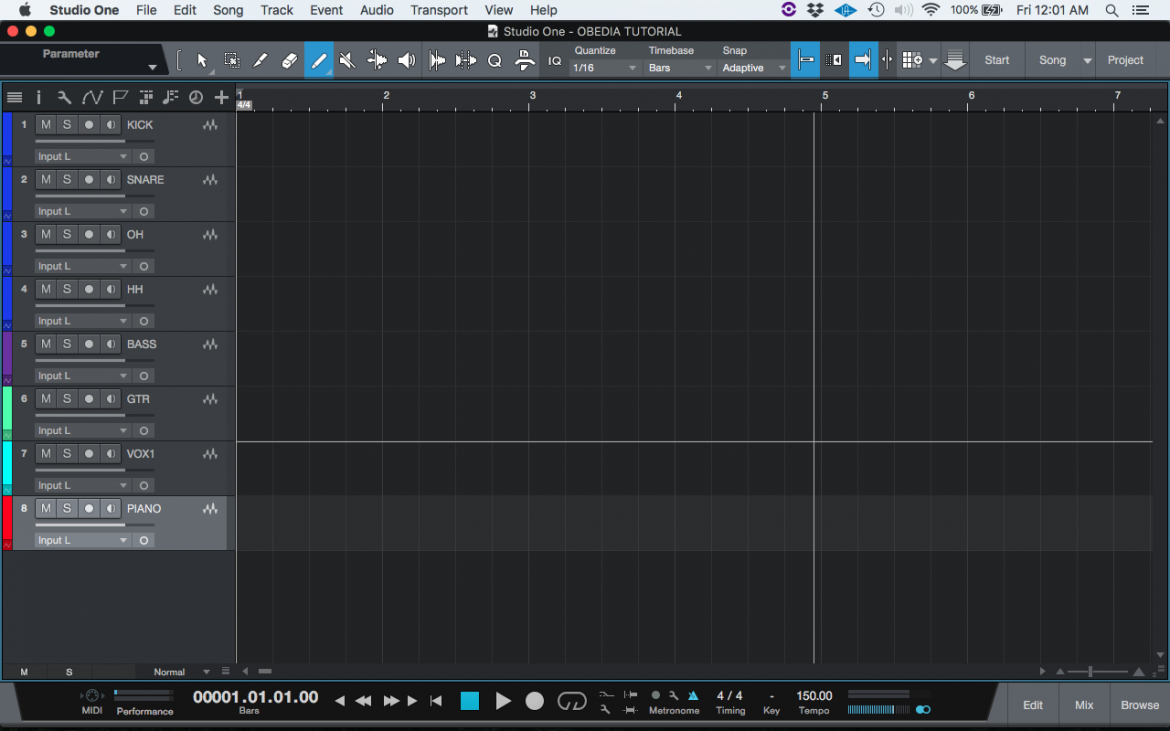Show automation with the curve icon

tap(92, 97)
